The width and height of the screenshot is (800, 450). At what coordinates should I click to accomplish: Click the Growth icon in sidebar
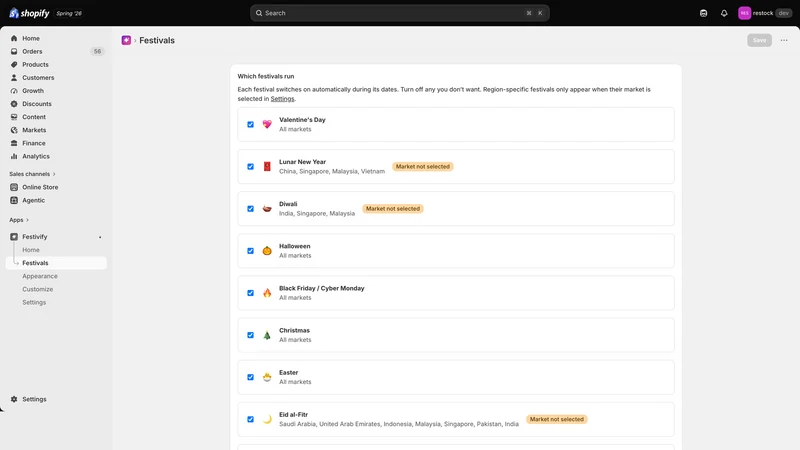(x=14, y=91)
